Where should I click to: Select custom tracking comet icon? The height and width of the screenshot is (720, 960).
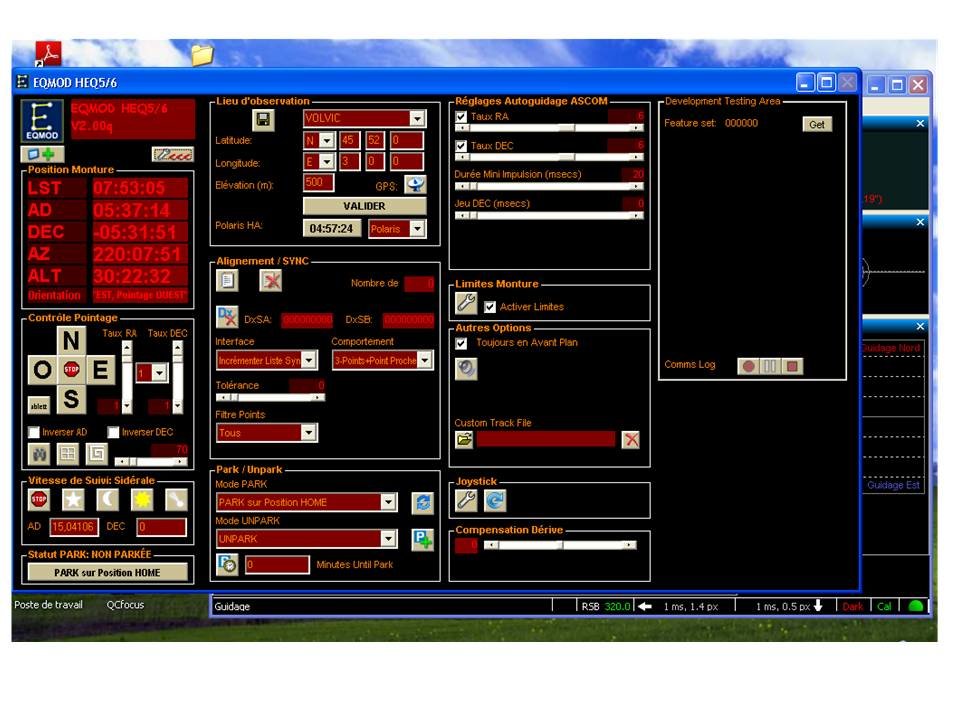pyautogui.click(x=176, y=500)
